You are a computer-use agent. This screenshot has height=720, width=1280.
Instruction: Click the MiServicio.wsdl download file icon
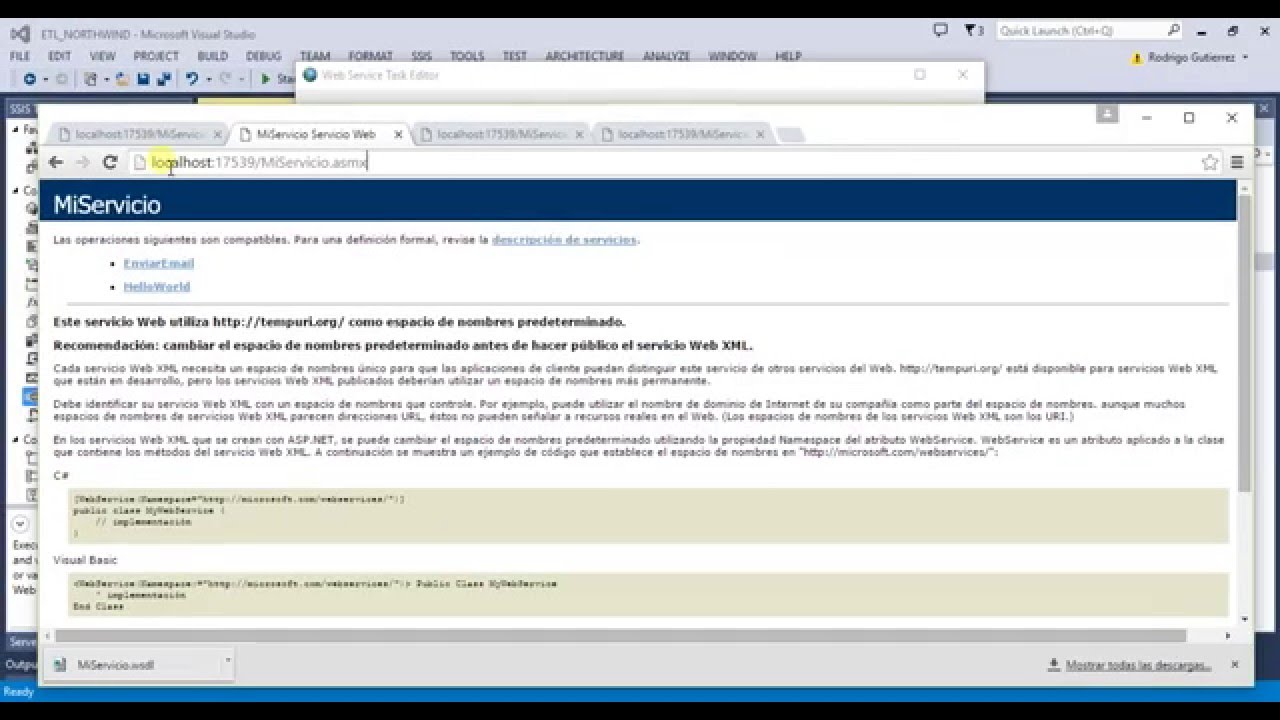coord(60,665)
